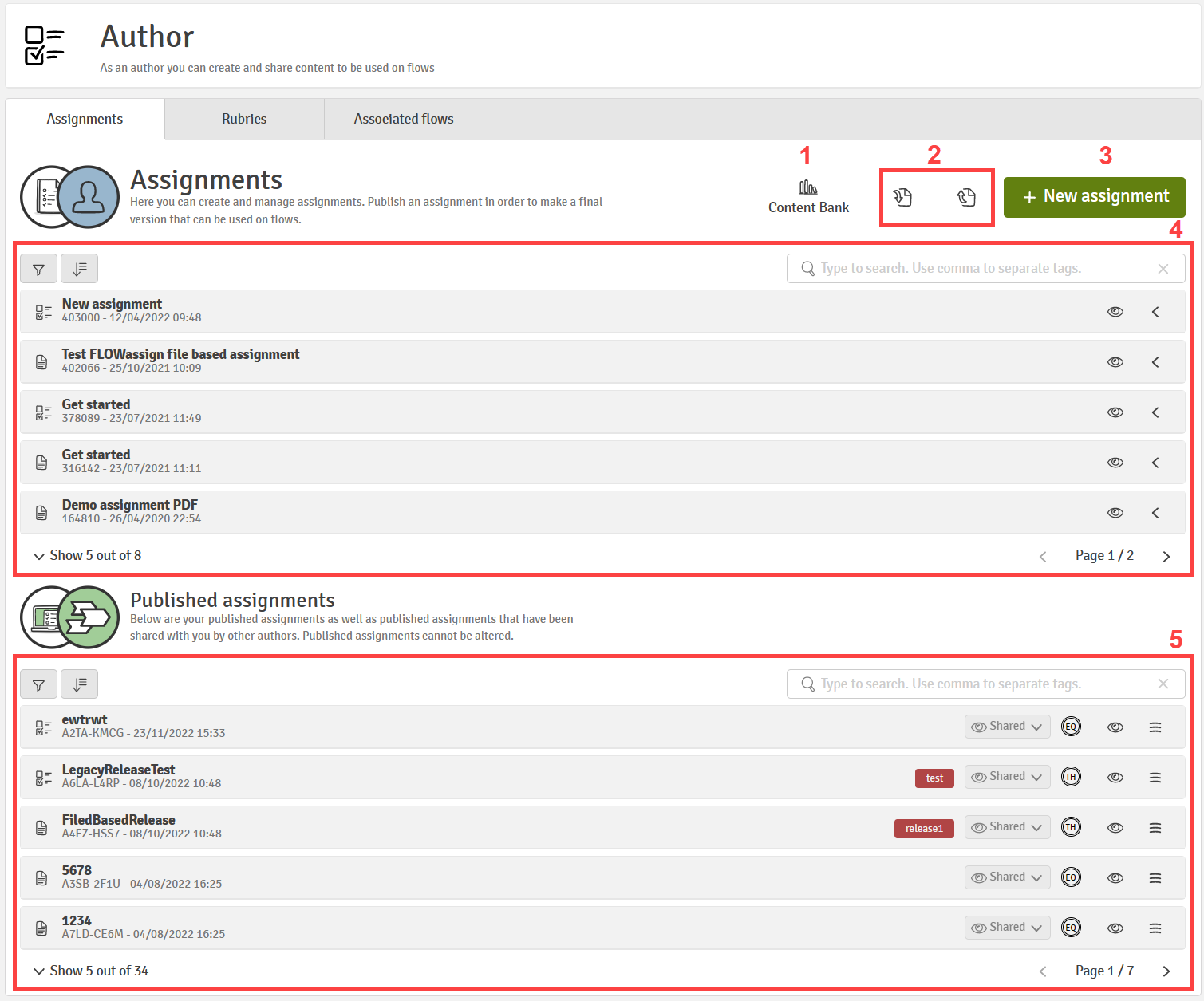The width and height of the screenshot is (1204, 1001).
Task: Preview the FiledBasedRelease published assignment
Action: tap(1115, 828)
